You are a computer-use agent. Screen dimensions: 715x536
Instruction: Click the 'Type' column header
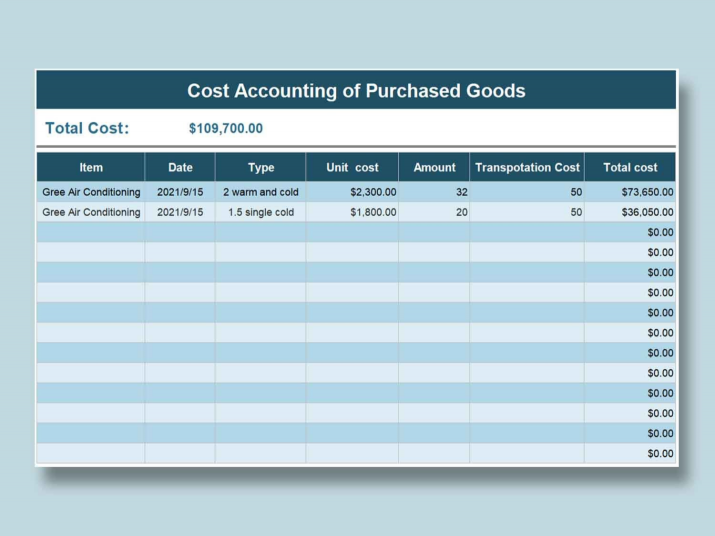tap(261, 167)
